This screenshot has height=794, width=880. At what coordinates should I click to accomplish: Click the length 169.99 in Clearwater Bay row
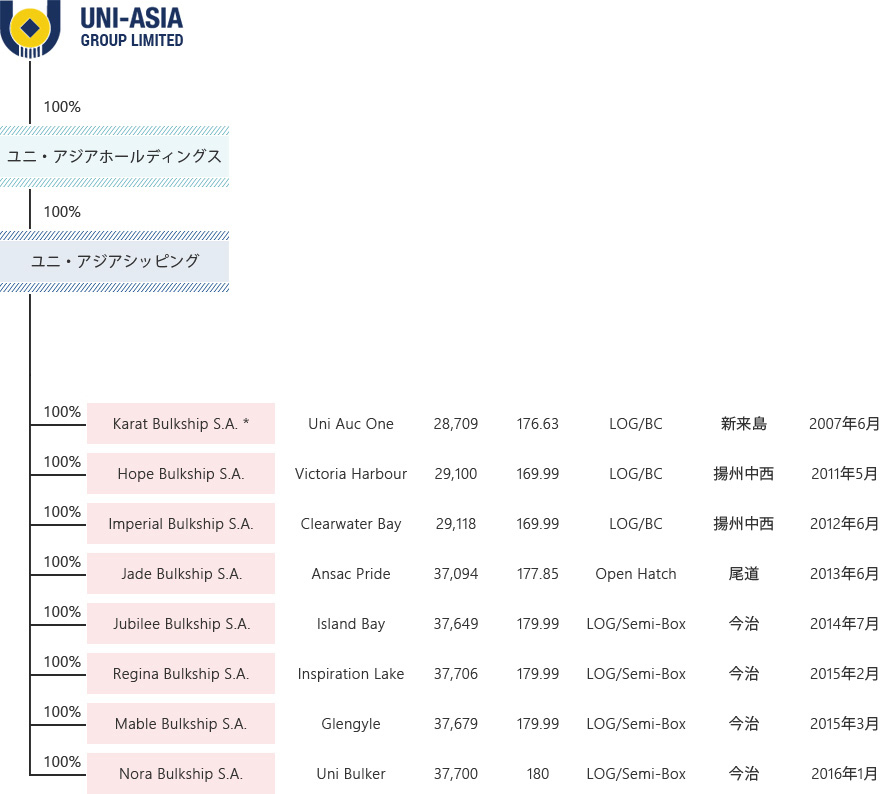(x=538, y=524)
